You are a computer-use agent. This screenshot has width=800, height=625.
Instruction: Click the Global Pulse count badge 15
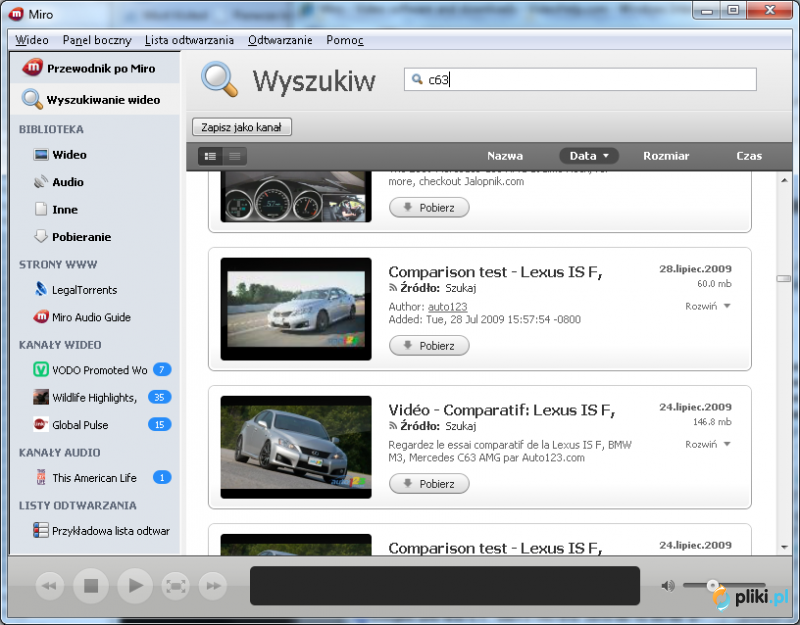click(x=159, y=424)
